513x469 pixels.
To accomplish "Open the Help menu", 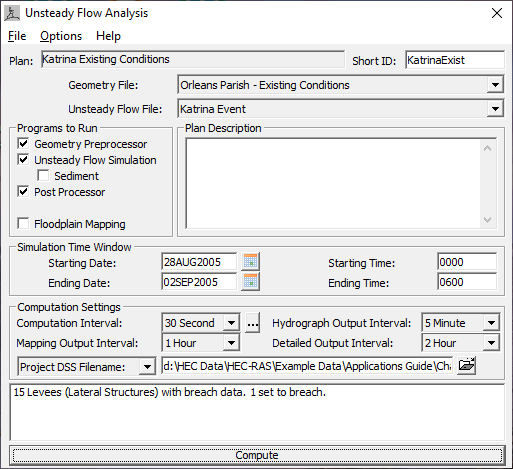I will tap(108, 36).
